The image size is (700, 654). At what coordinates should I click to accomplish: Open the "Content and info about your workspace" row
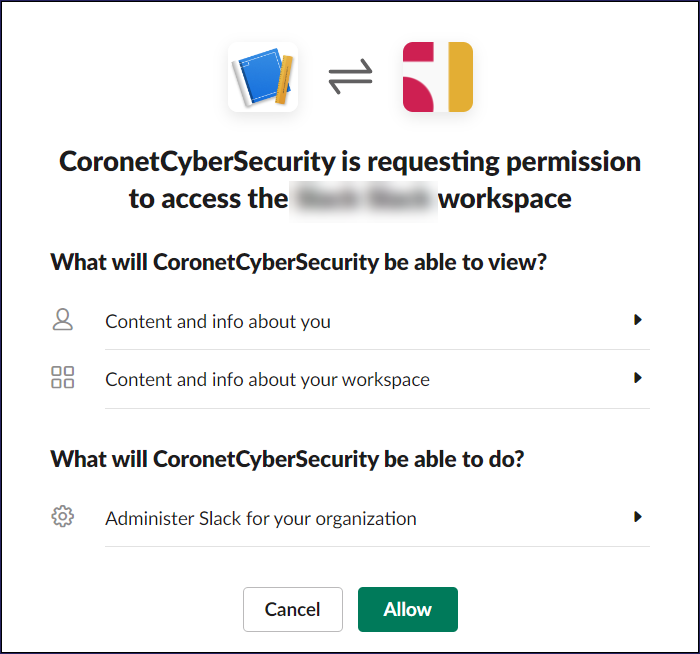tap(267, 379)
